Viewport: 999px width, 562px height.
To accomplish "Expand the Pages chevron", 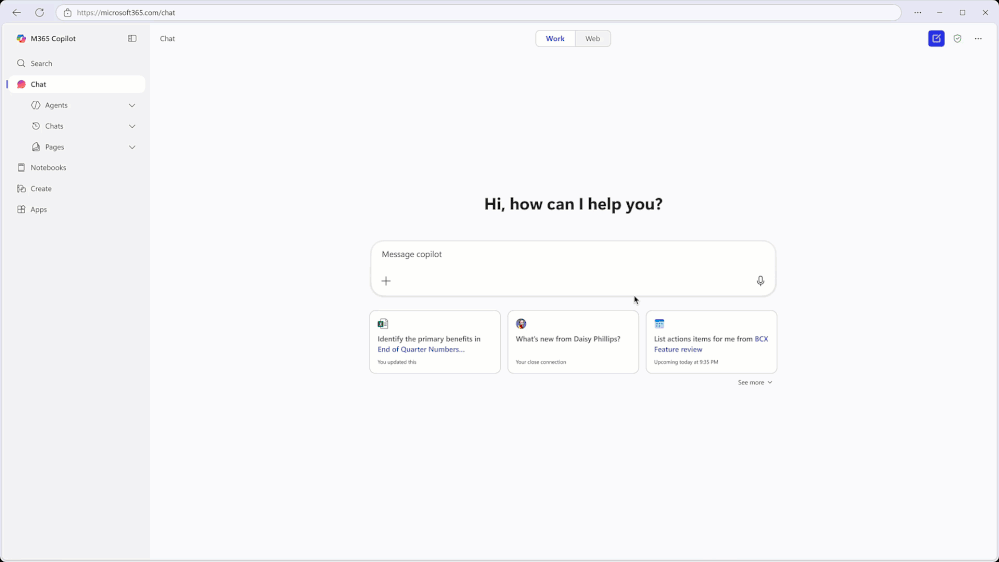I will [x=132, y=147].
